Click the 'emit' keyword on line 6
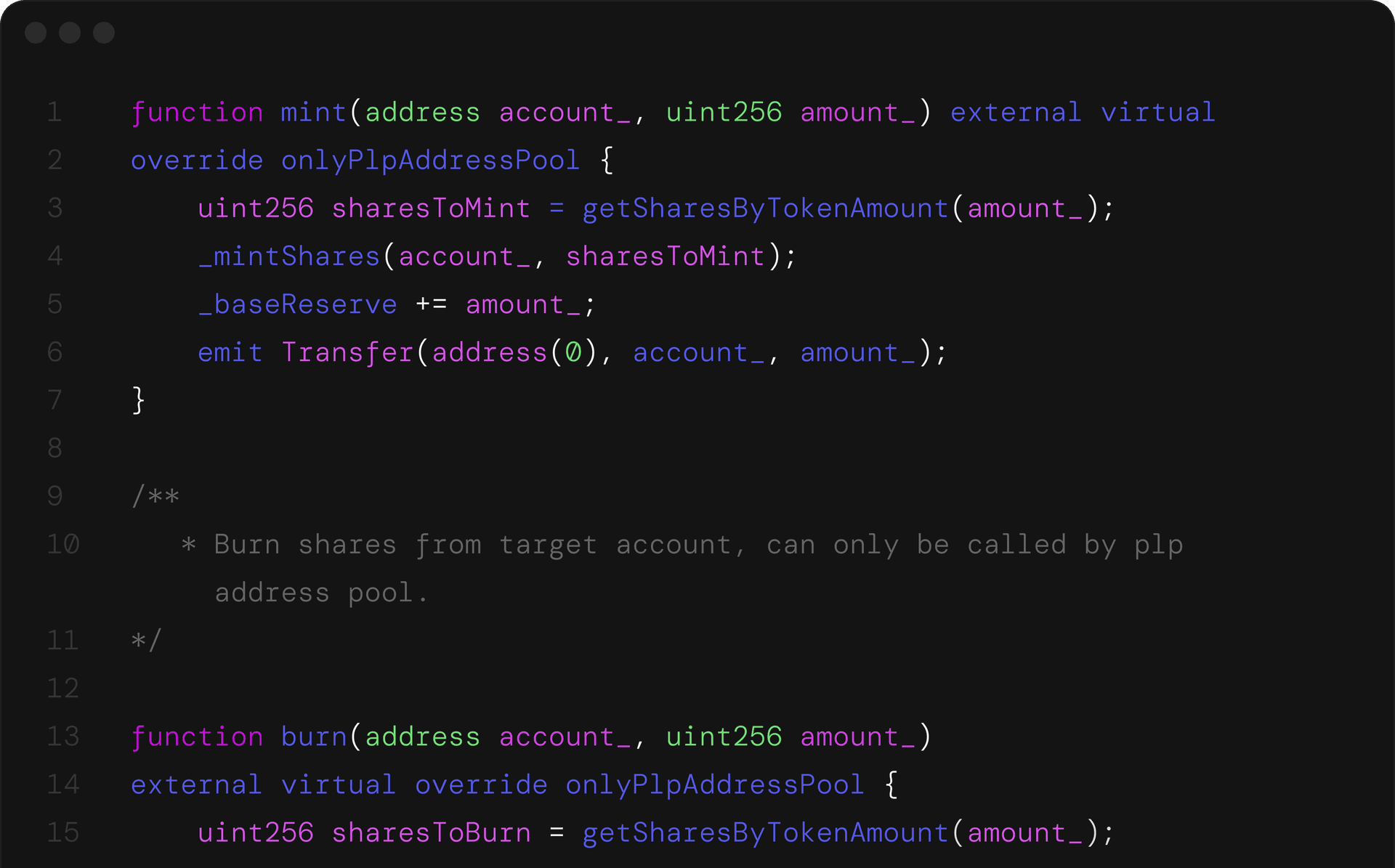The width and height of the screenshot is (1395, 868). point(230,353)
